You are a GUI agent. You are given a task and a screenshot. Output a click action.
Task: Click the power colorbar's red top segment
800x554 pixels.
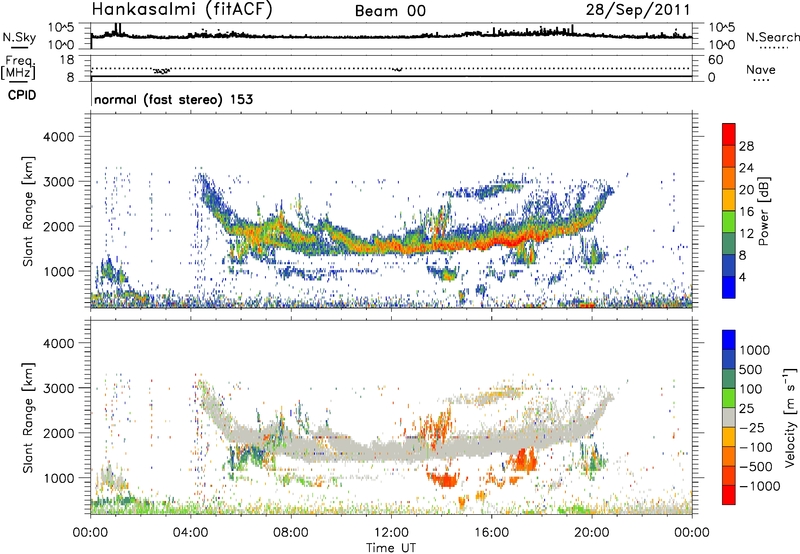click(729, 135)
